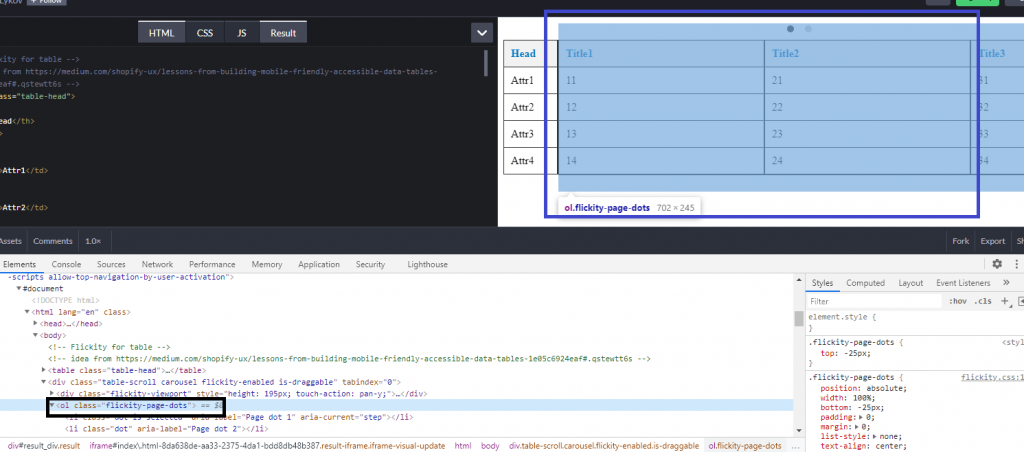
Task: Open the Security tab
Action: click(370, 265)
